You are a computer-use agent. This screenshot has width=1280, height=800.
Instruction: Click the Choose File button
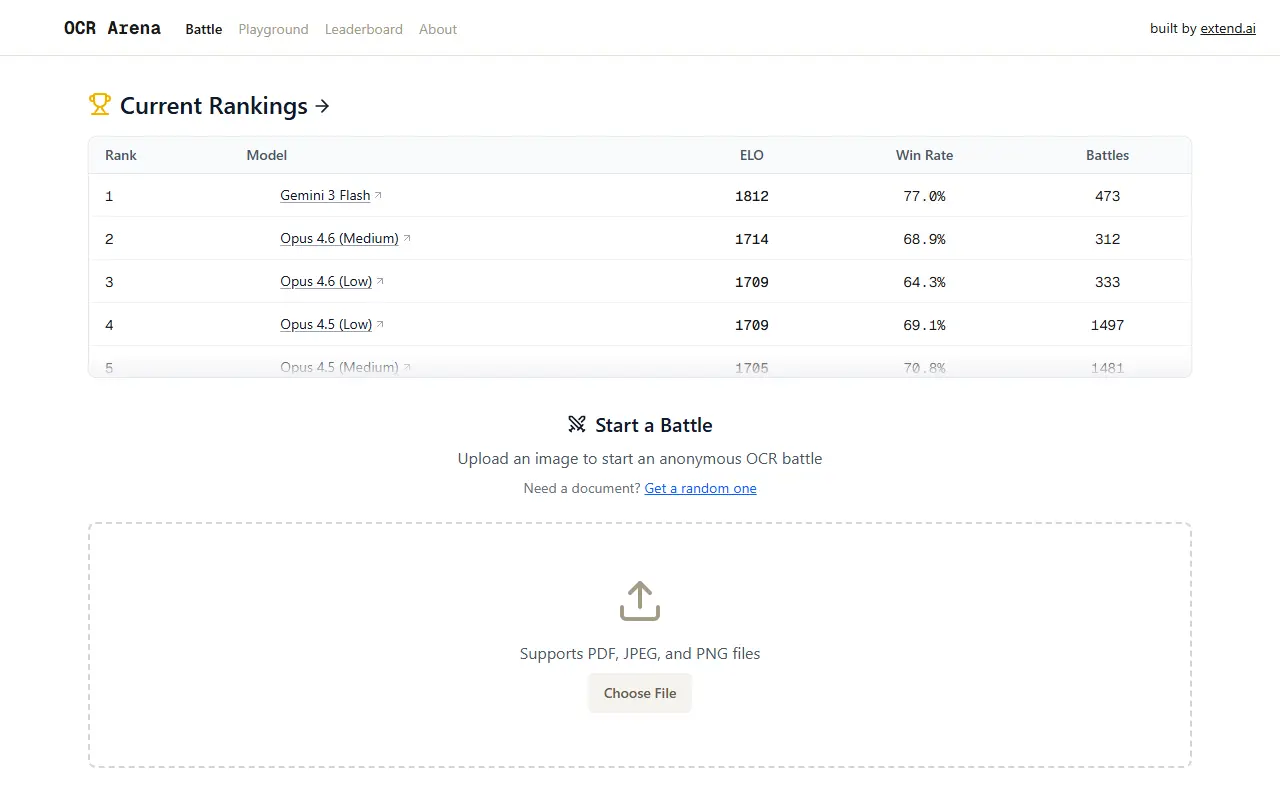(x=640, y=693)
